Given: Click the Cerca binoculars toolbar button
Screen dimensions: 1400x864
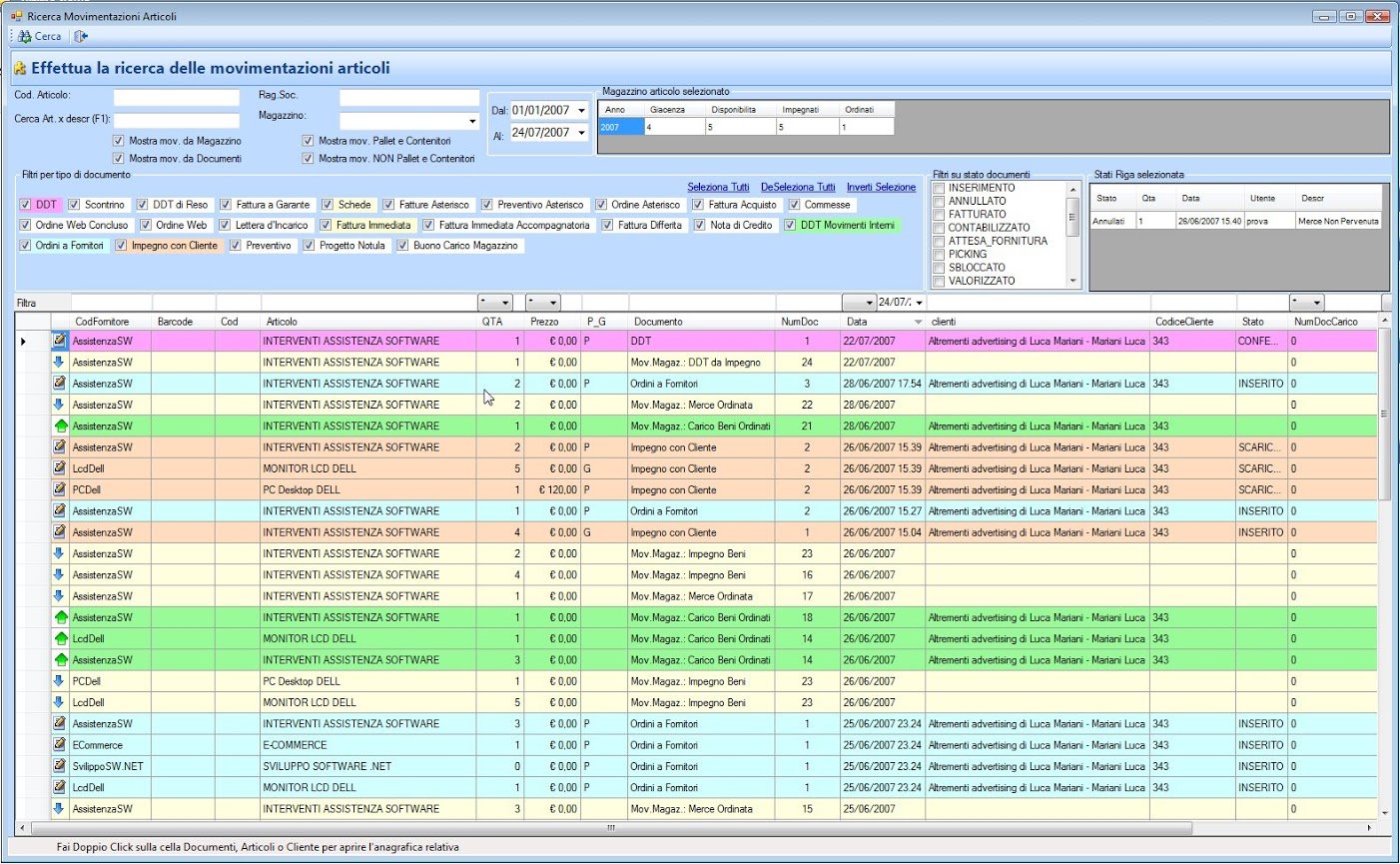Looking at the screenshot, I should pyautogui.click(x=40, y=36).
